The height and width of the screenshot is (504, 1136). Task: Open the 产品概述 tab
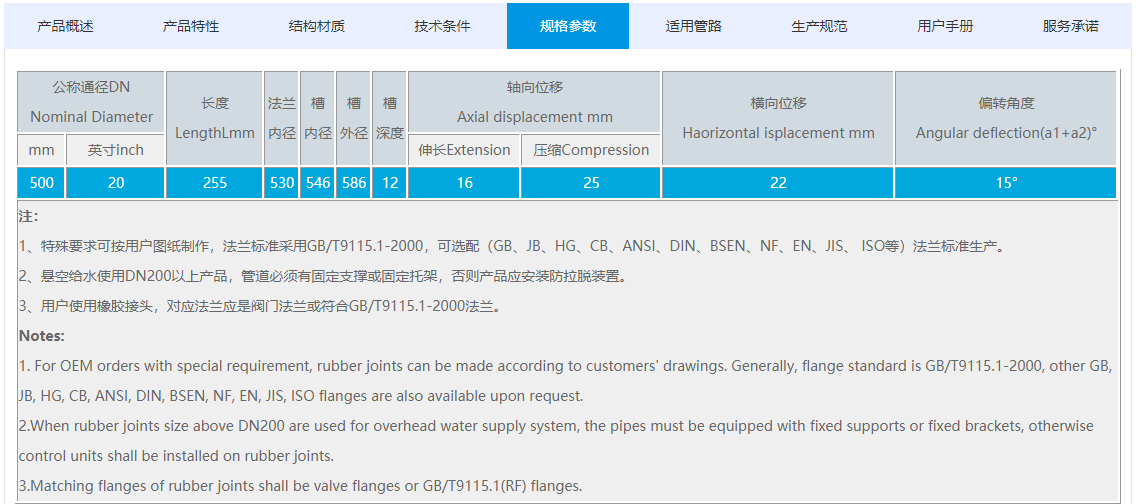[65, 26]
